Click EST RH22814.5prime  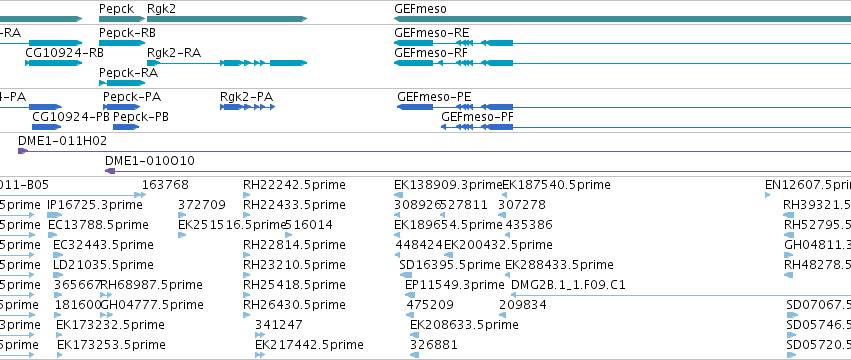click(x=294, y=245)
